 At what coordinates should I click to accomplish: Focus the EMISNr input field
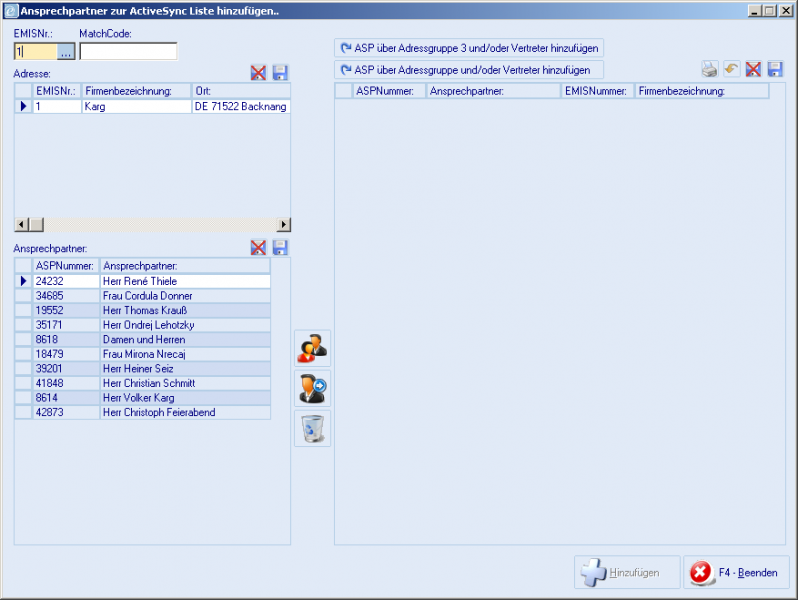36,51
